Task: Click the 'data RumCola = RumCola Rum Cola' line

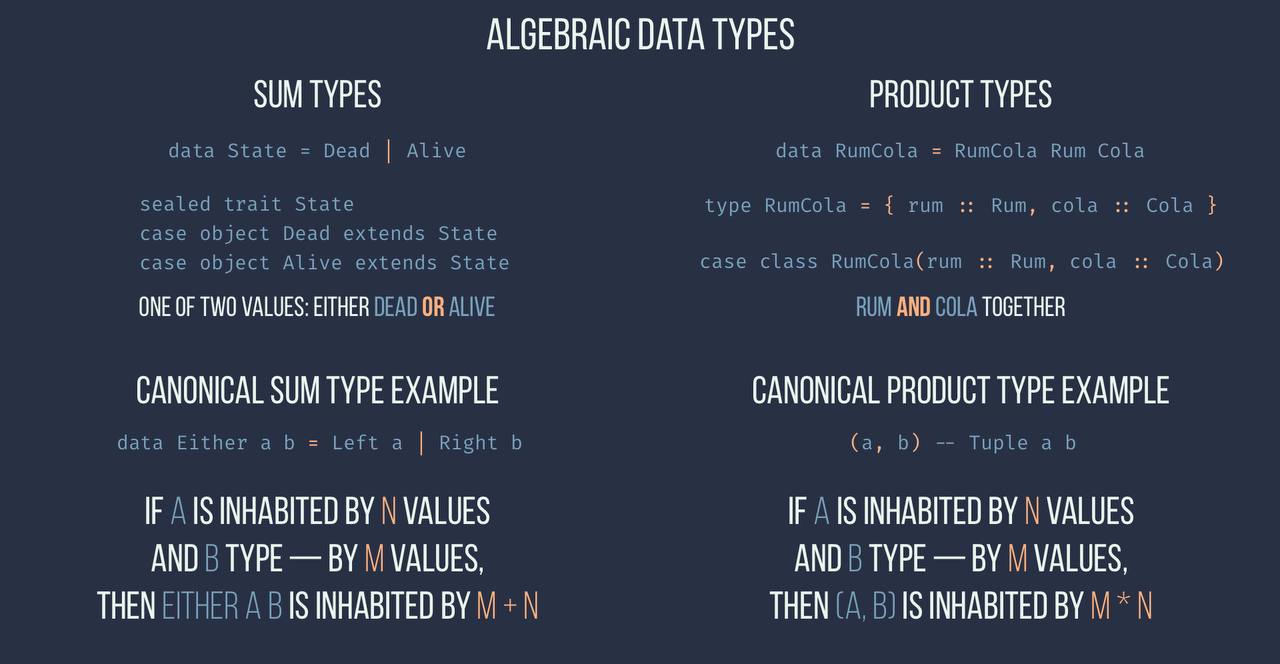Action: point(960,151)
